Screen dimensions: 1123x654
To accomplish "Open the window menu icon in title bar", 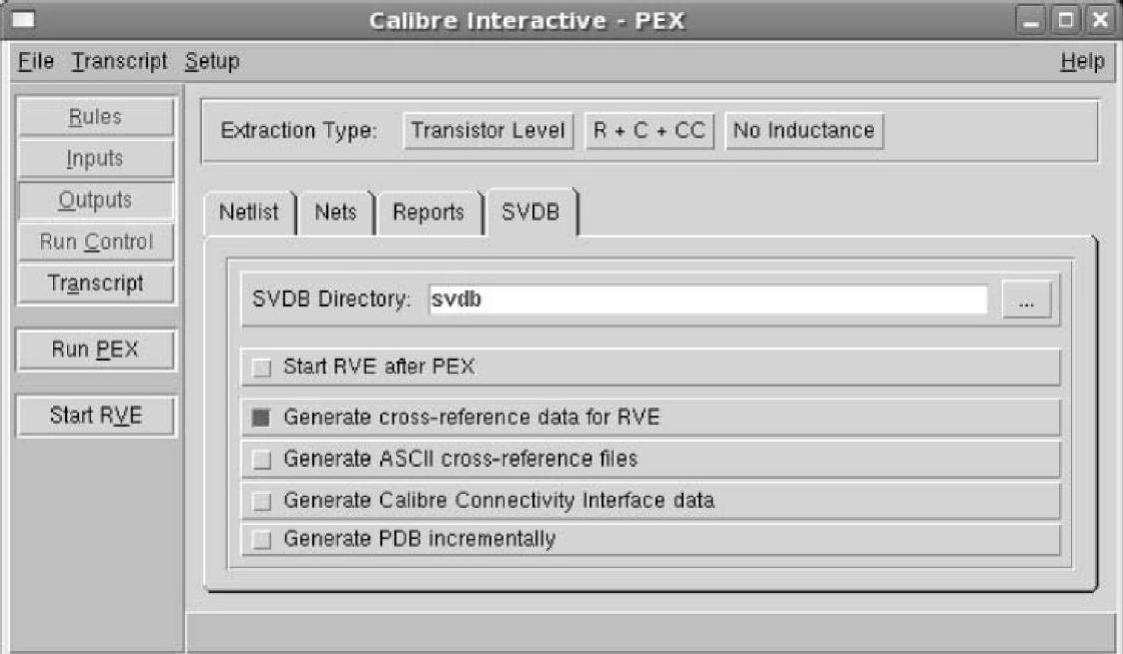I will pos(23,19).
